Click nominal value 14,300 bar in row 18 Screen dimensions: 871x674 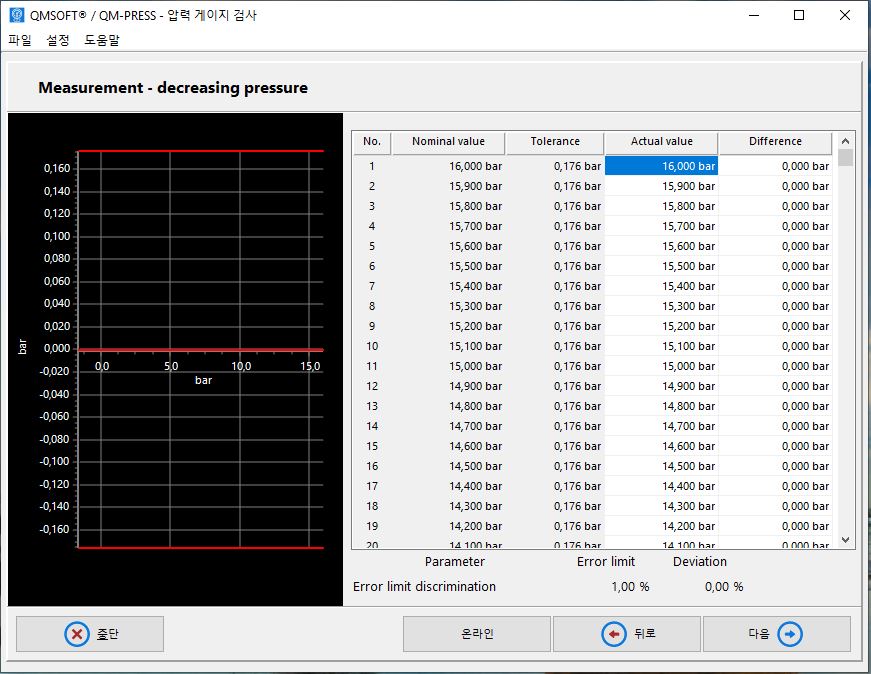click(x=448, y=506)
